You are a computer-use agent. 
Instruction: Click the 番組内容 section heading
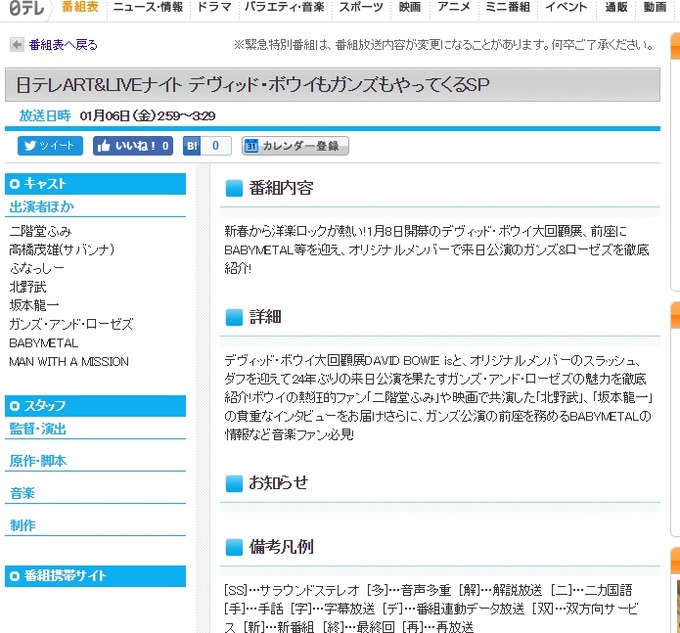pyautogui.click(x=281, y=188)
